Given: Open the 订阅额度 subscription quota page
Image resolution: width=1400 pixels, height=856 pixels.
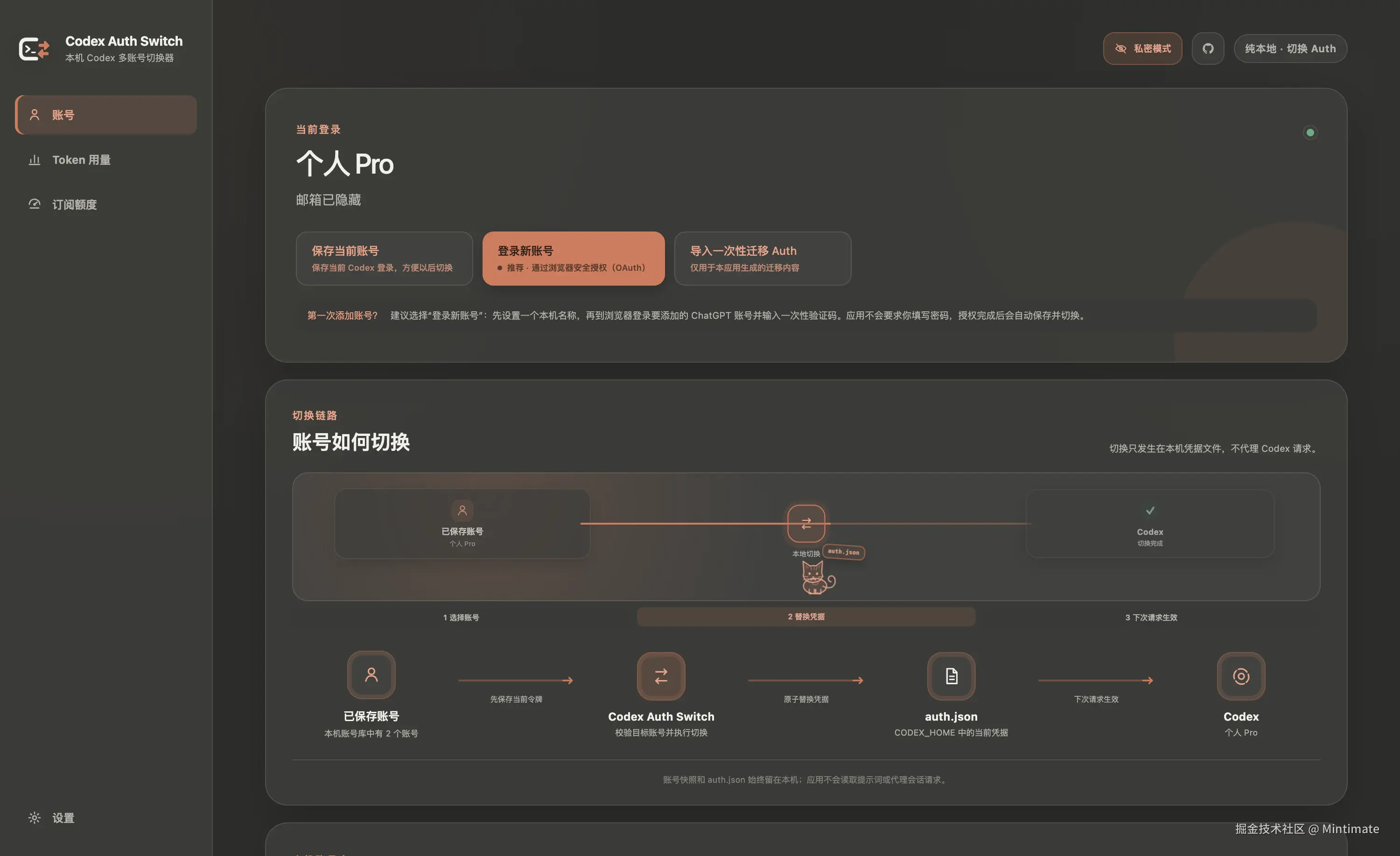Looking at the screenshot, I should pyautogui.click(x=106, y=204).
